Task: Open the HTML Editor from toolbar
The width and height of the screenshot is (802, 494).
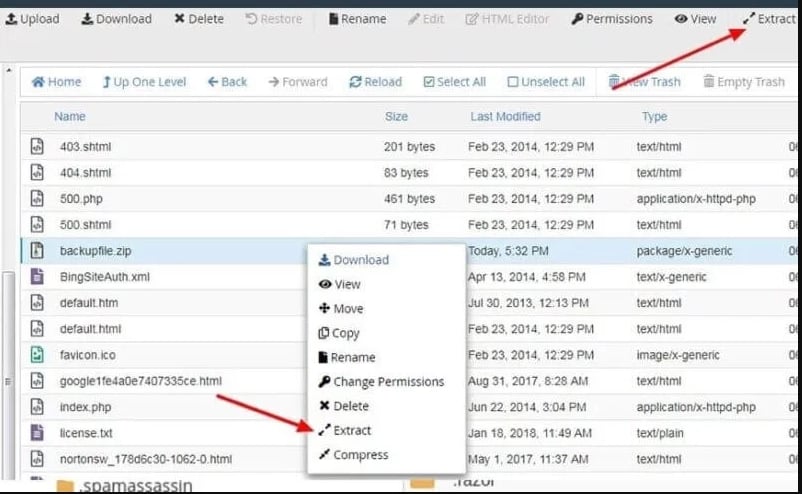Action: pyautogui.click(x=507, y=19)
